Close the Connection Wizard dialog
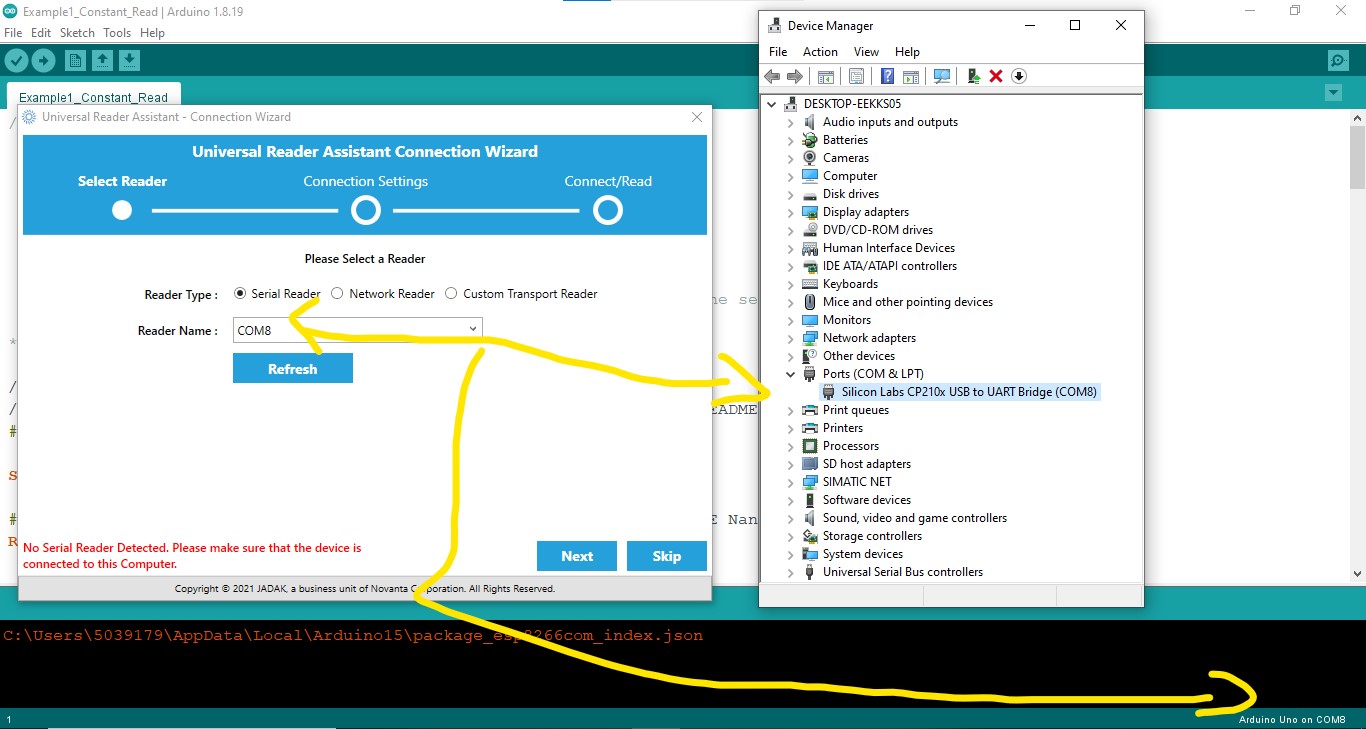The image size is (1366, 729). pyautogui.click(x=697, y=117)
